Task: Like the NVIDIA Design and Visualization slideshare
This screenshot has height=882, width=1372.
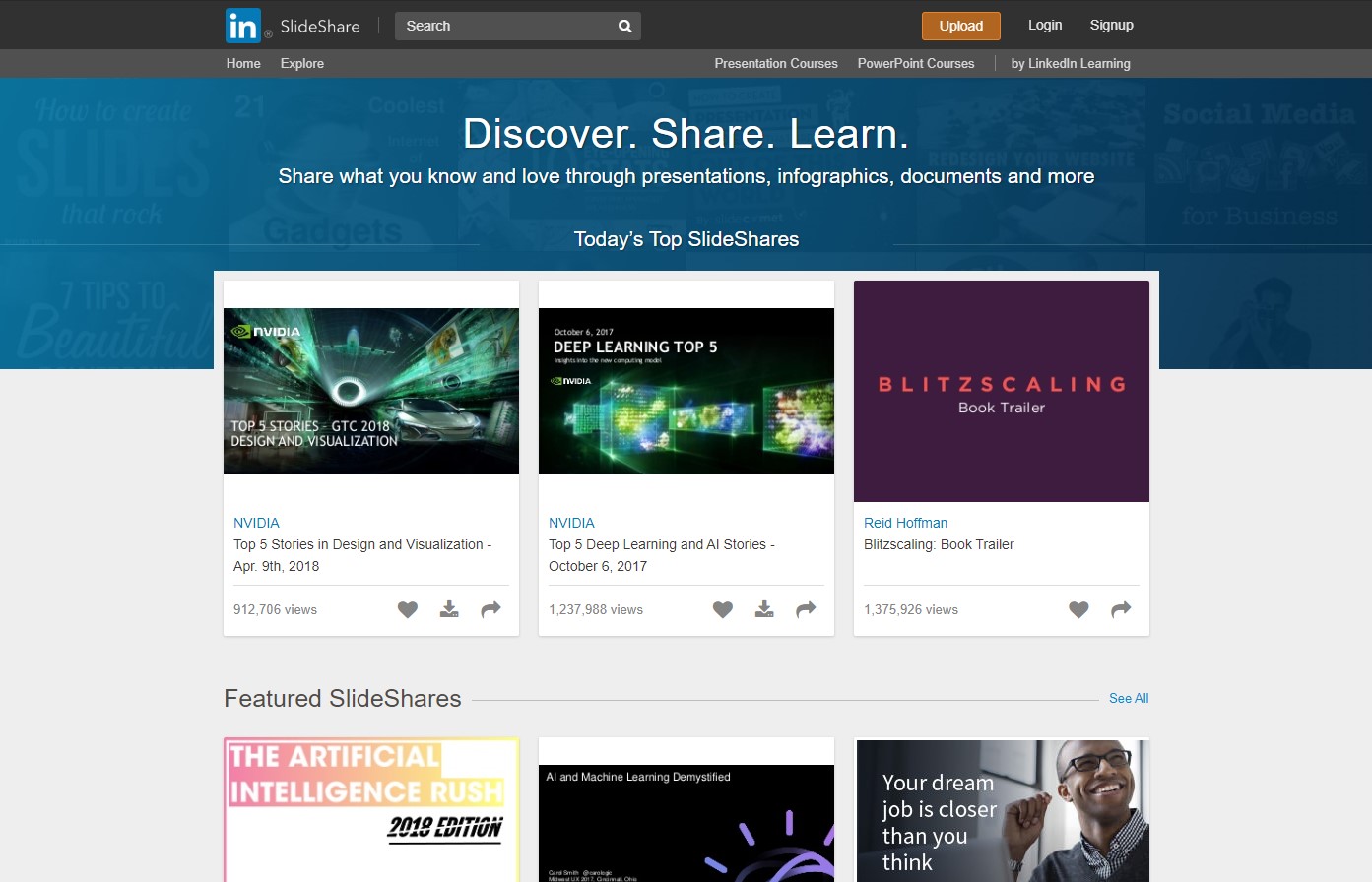Action: 408,609
